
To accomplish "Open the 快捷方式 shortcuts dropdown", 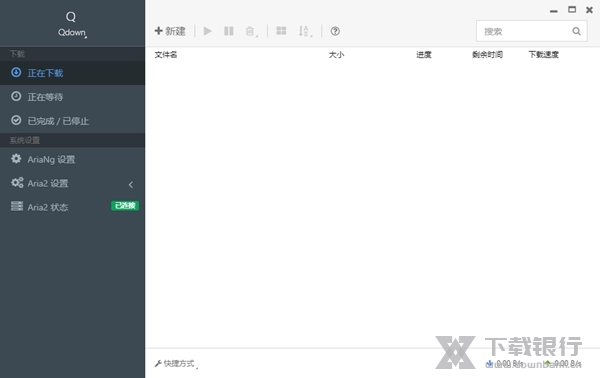I will [176, 363].
